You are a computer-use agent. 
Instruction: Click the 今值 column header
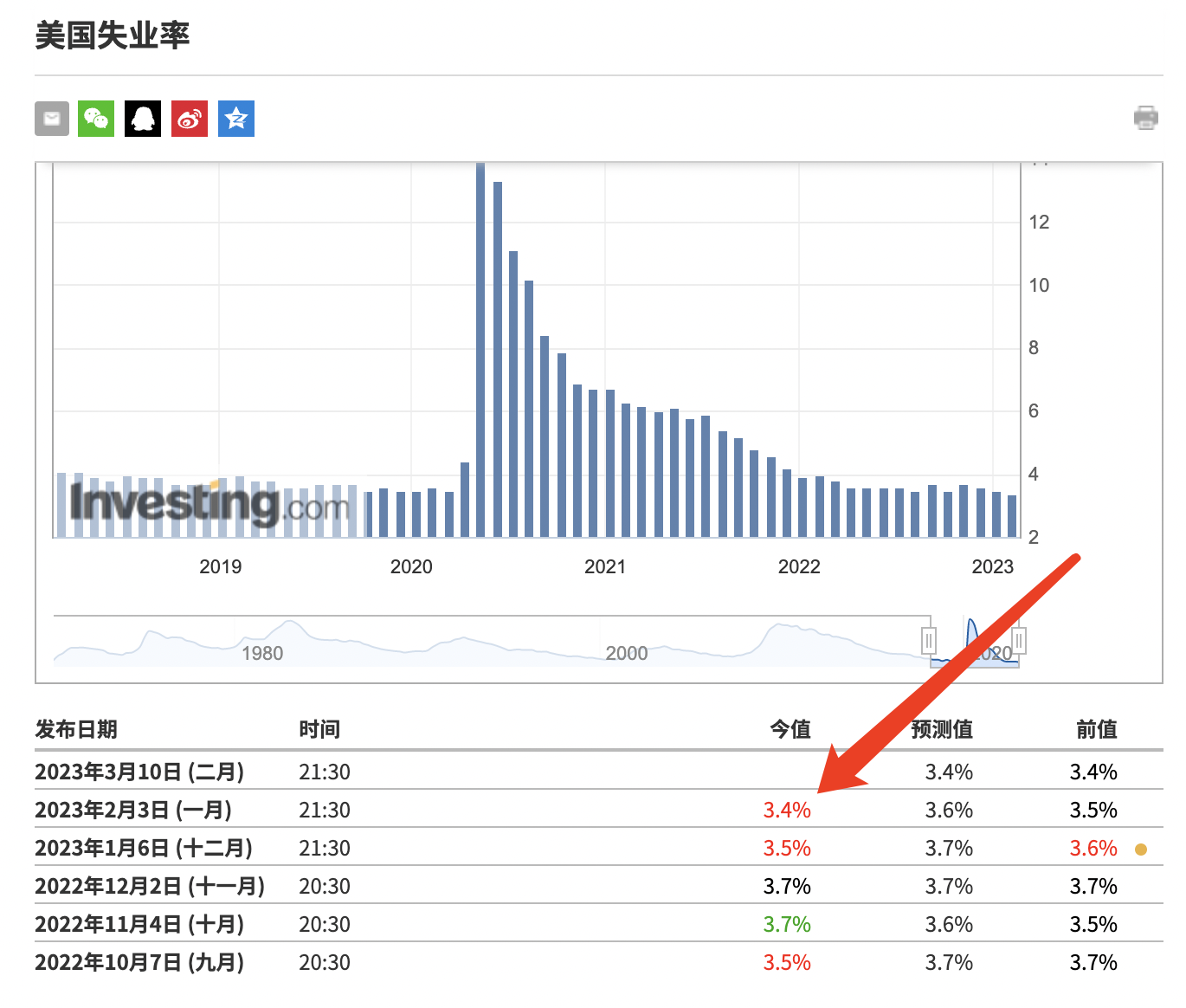pyautogui.click(x=790, y=729)
